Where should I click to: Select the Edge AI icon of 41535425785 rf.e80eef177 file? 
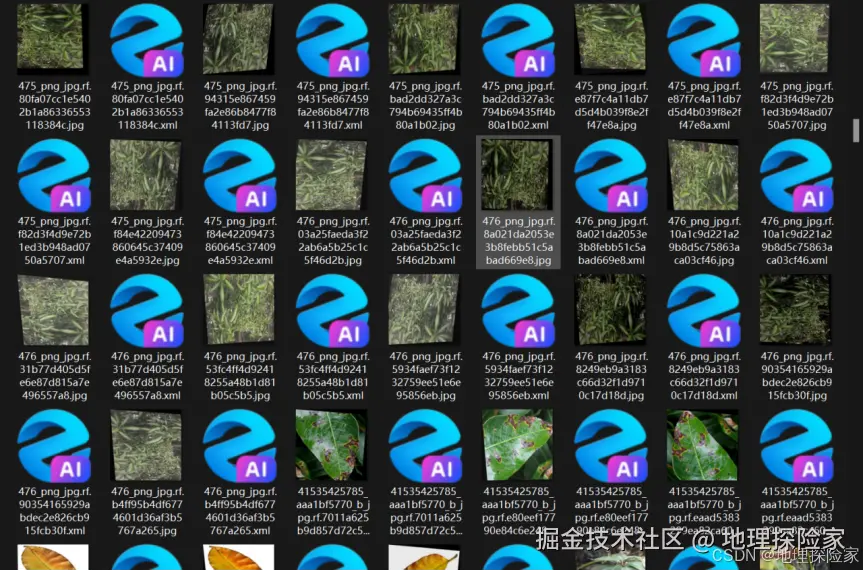point(611,446)
